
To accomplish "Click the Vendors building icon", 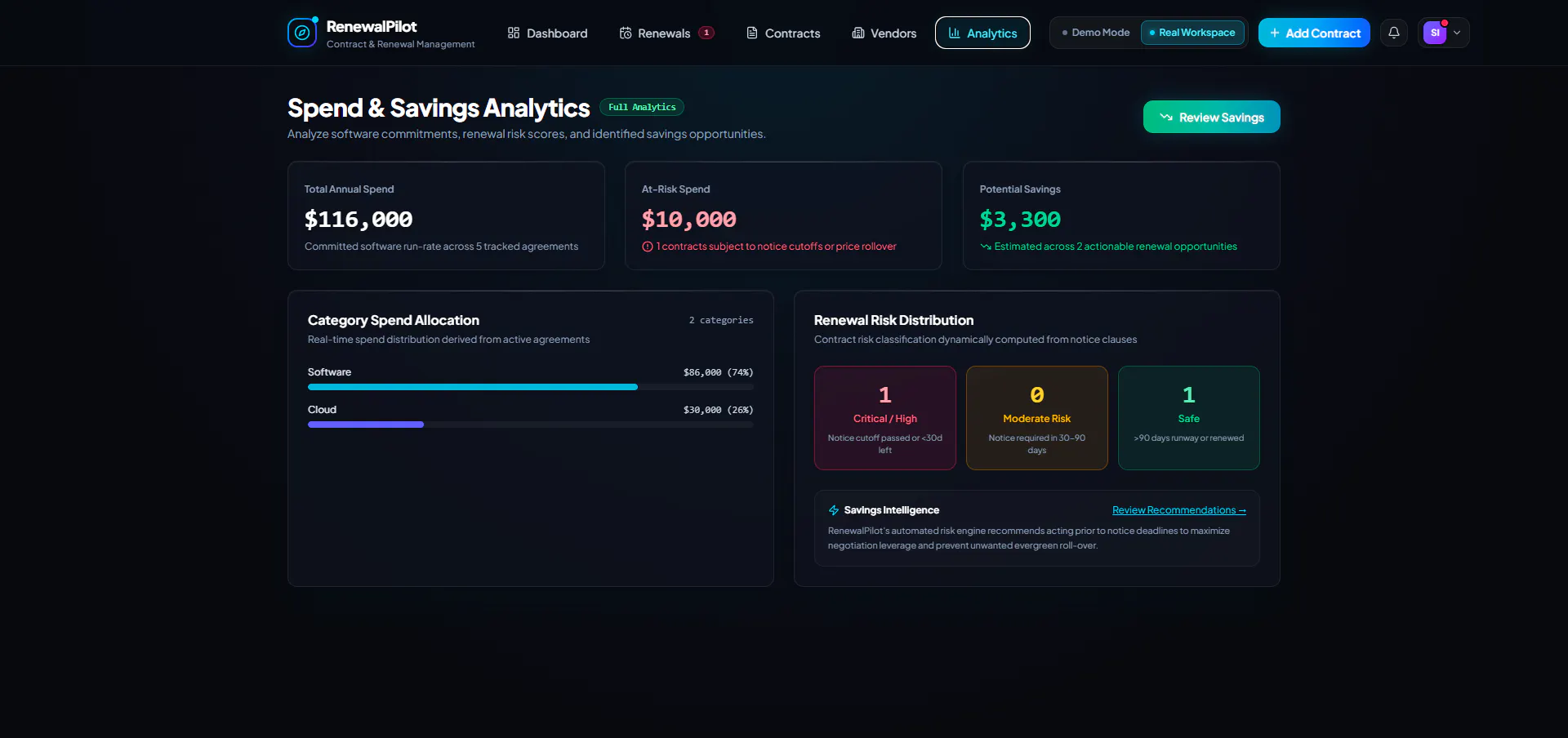I will click(x=858, y=33).
